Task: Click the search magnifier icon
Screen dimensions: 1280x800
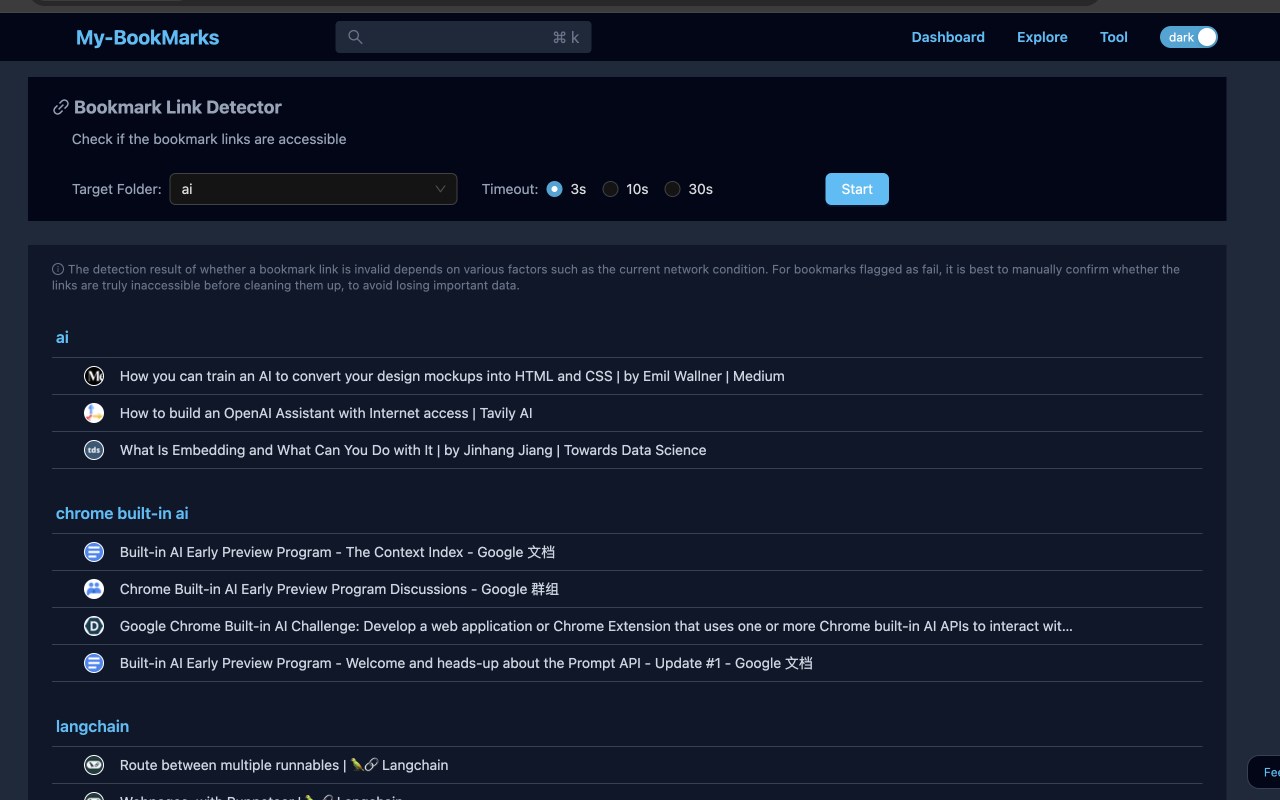Action: click(x=355, y=37)
